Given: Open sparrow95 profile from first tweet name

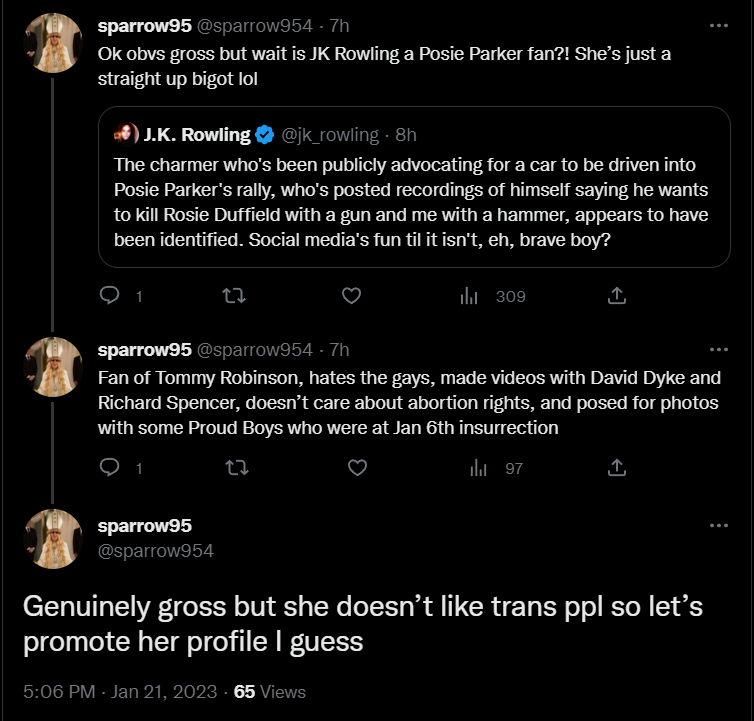Looking at the screenshot, I should [145, 25].
